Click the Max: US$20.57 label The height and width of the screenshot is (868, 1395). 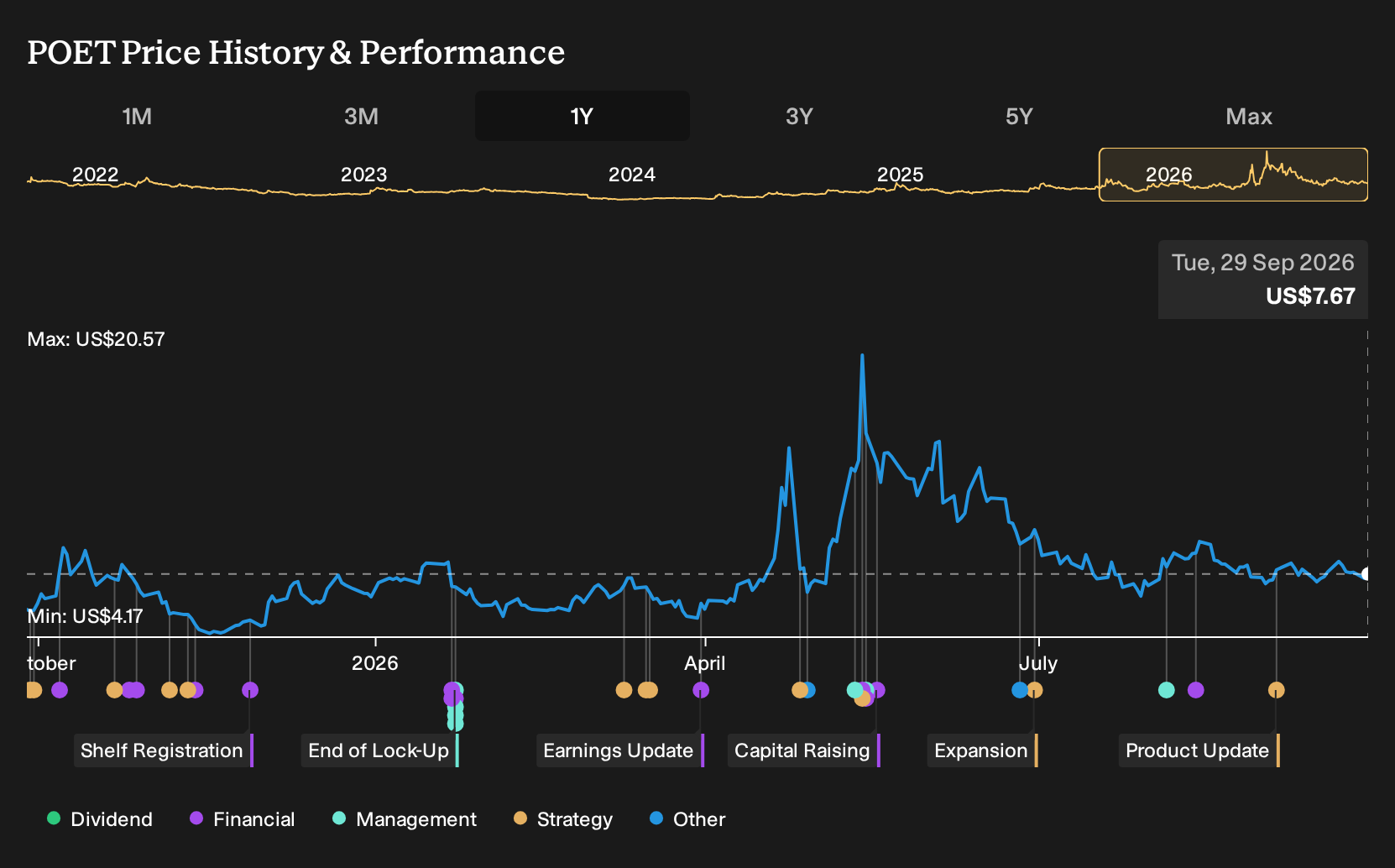coord(96,339)
